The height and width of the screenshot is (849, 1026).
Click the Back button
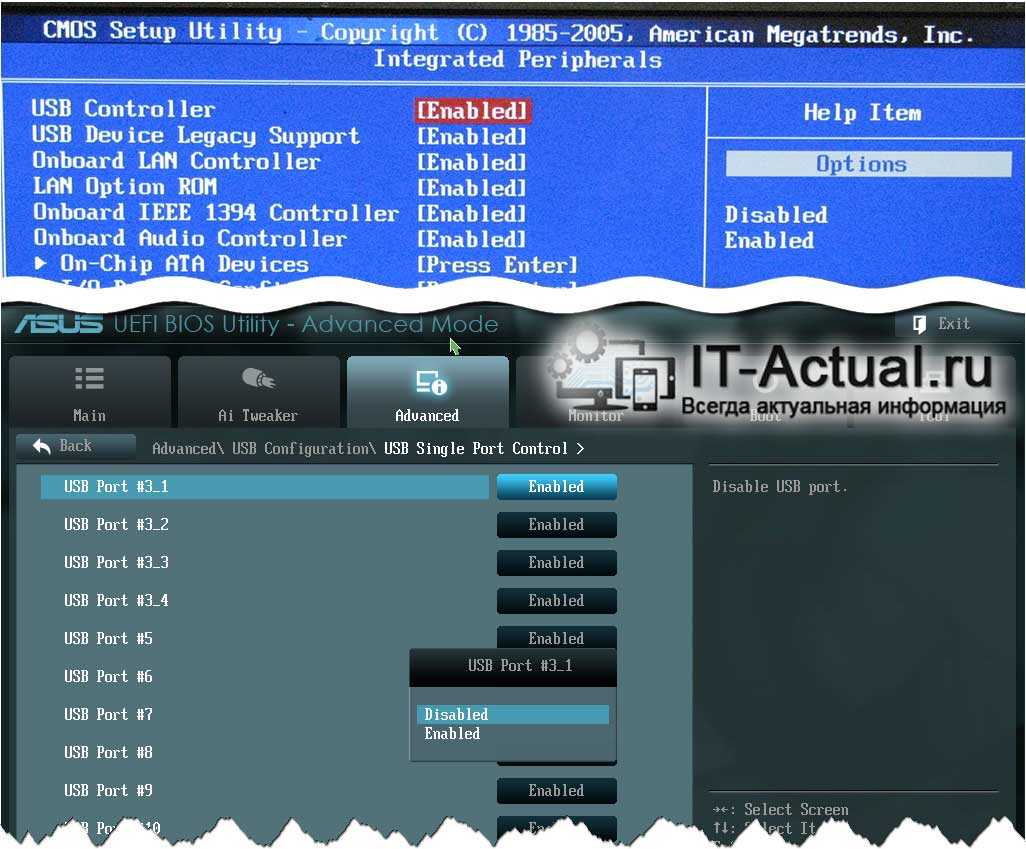point(75,446)
